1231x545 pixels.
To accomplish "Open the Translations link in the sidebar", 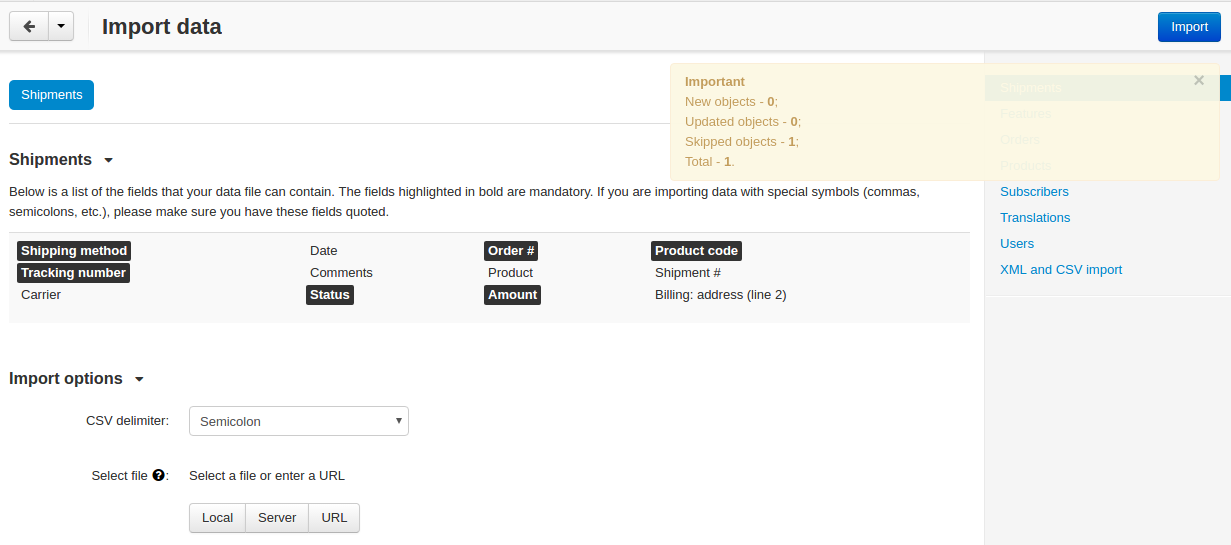I will coord(1035,218).
